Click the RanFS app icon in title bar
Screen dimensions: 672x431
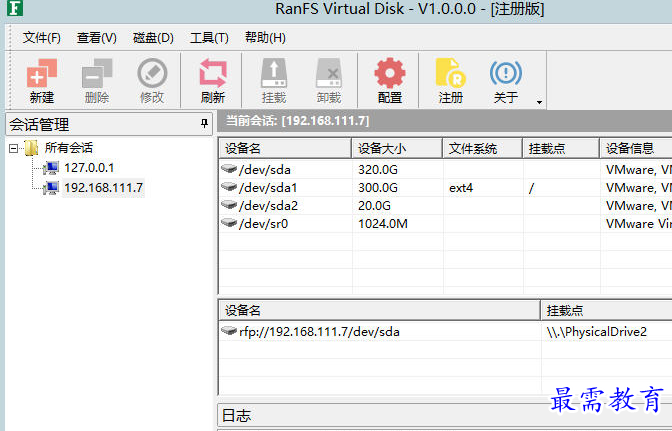coord(15,8)
